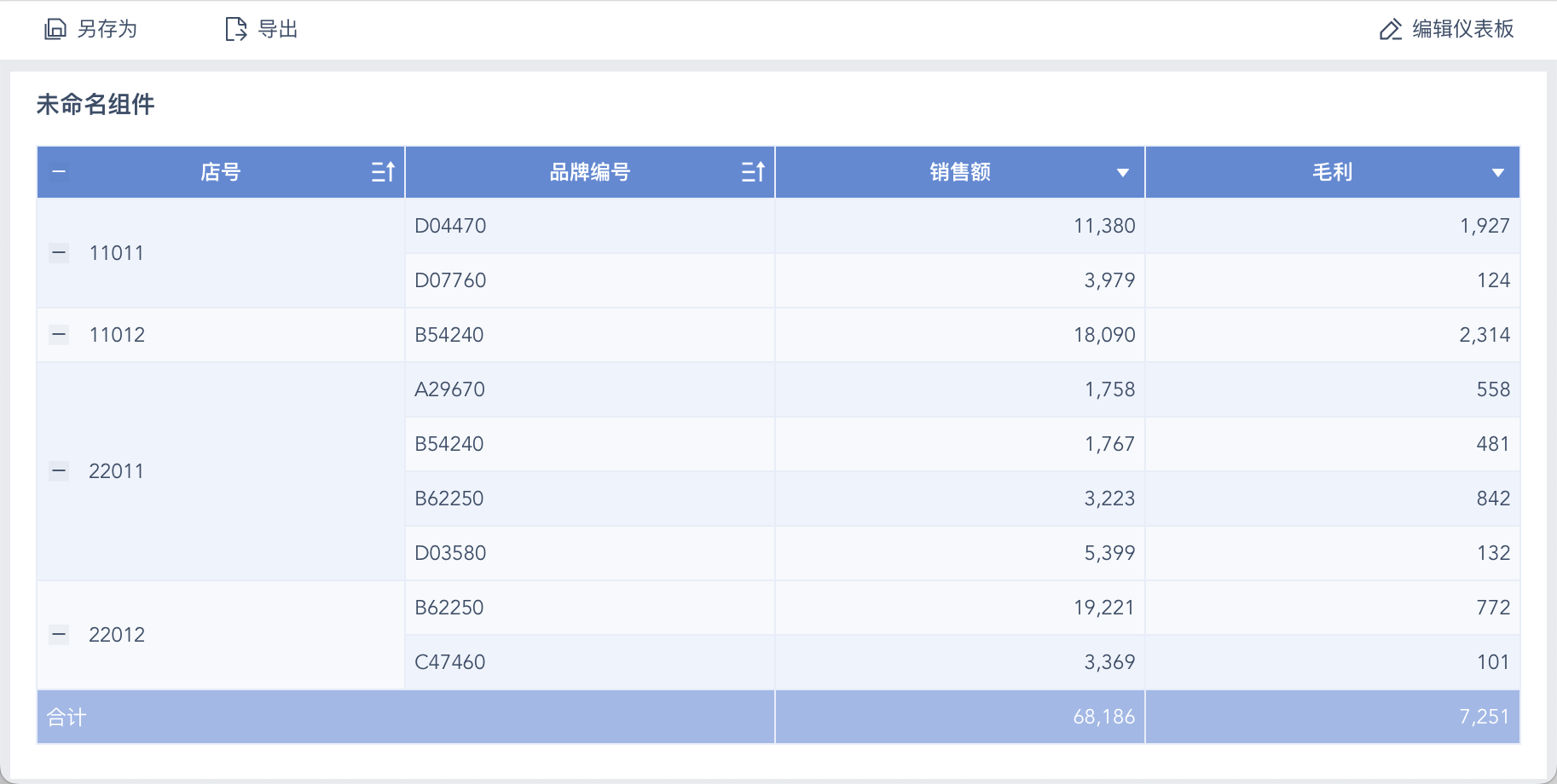Collapse store 22011 group
The height and width of the screenshot is (784, 1557).
[x=59, y=470]
